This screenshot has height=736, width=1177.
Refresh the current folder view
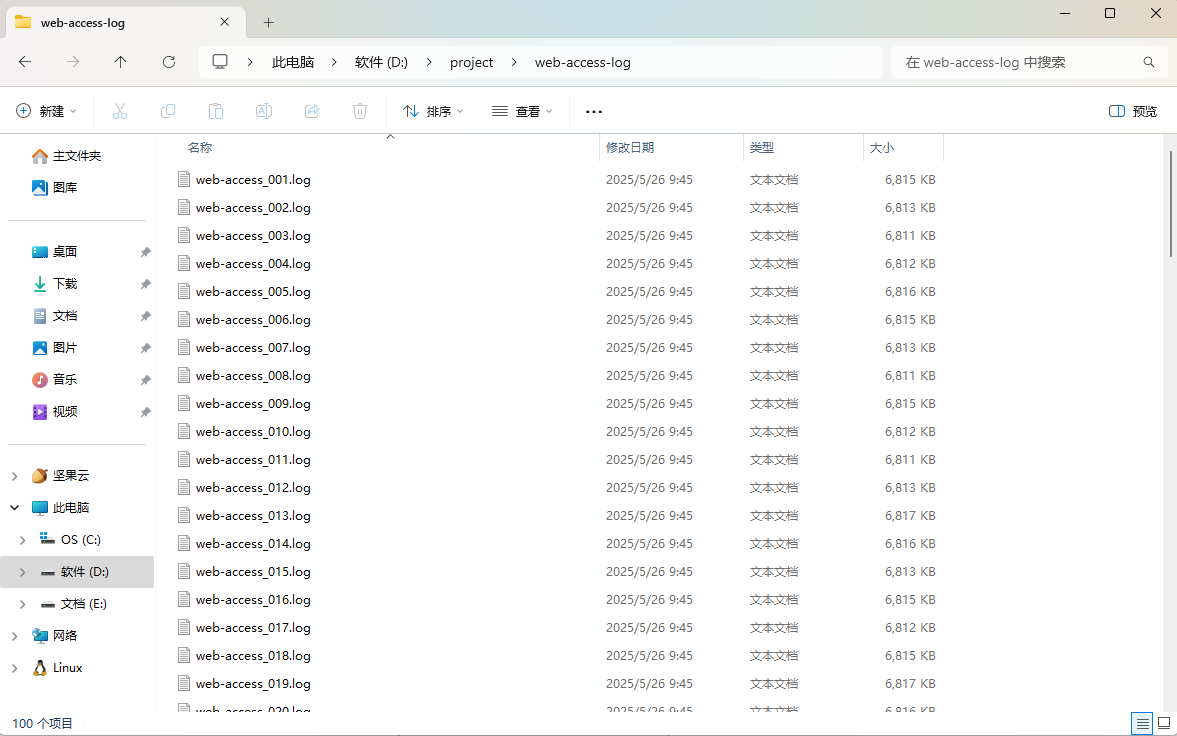[x=169, y=62]
